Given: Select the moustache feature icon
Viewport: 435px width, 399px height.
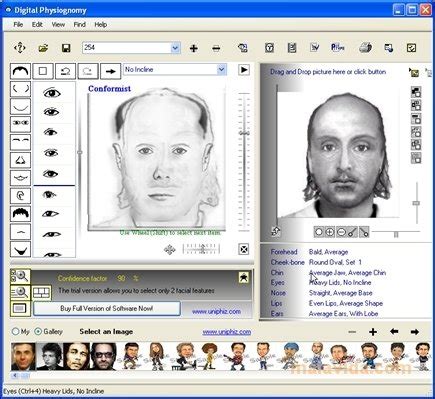Looking at the screenshot, I should pos(21,231).
